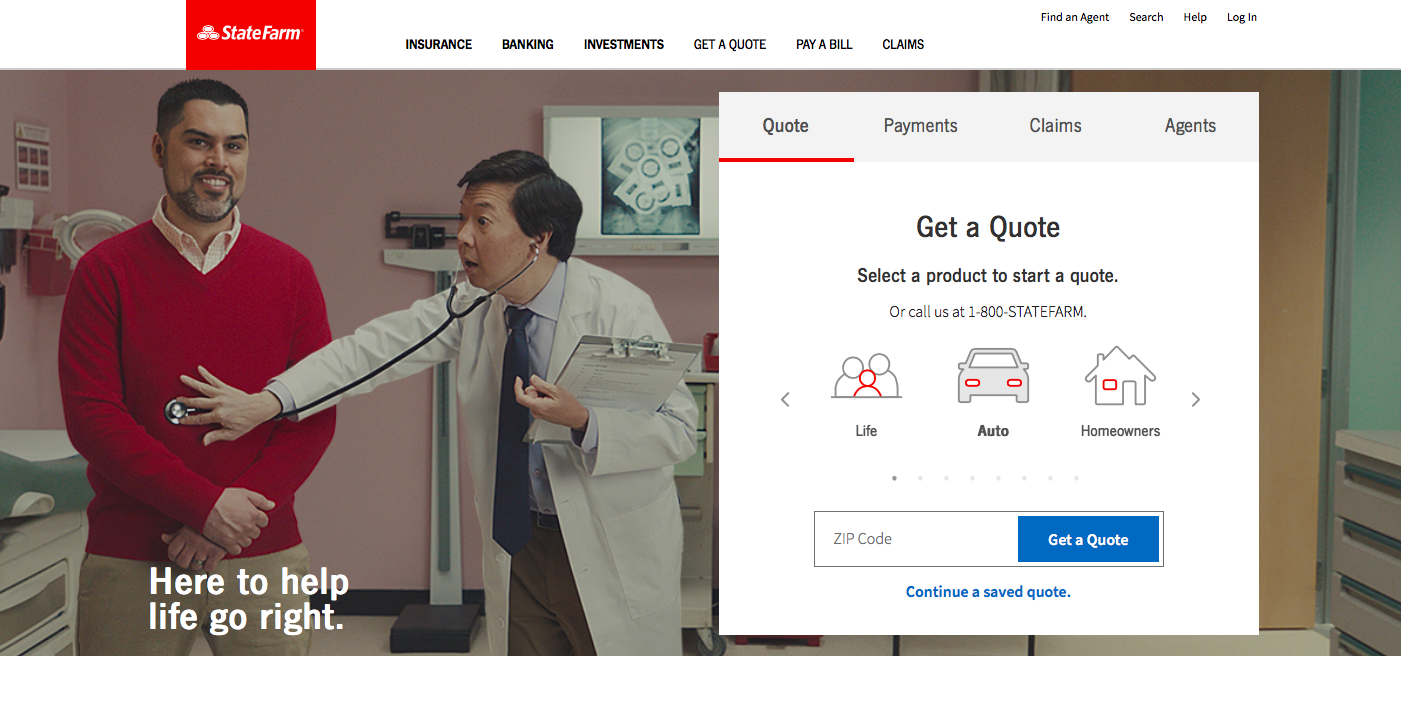Click the Log In option
Viewport: 1401px width, 705px height.
[x=1241, y=17]
